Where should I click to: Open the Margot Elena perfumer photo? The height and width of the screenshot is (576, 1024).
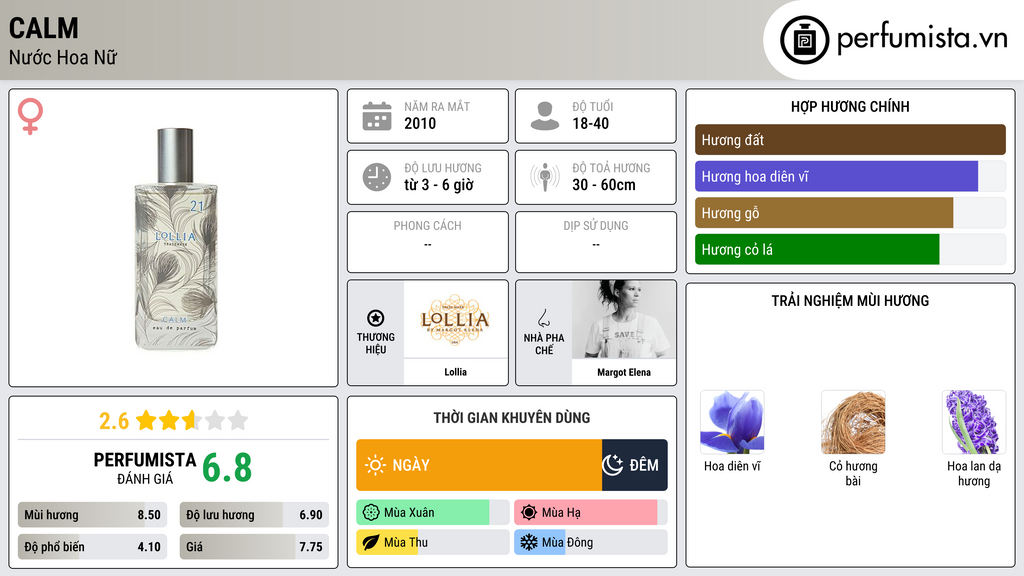pyautogui.click(x=624, y=319)
